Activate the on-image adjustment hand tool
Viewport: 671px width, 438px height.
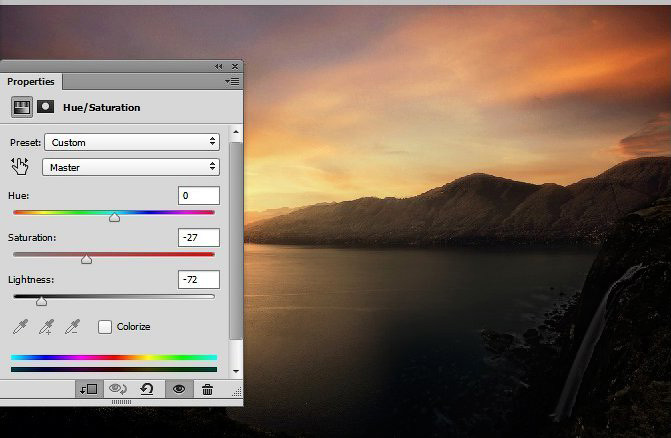20,166
